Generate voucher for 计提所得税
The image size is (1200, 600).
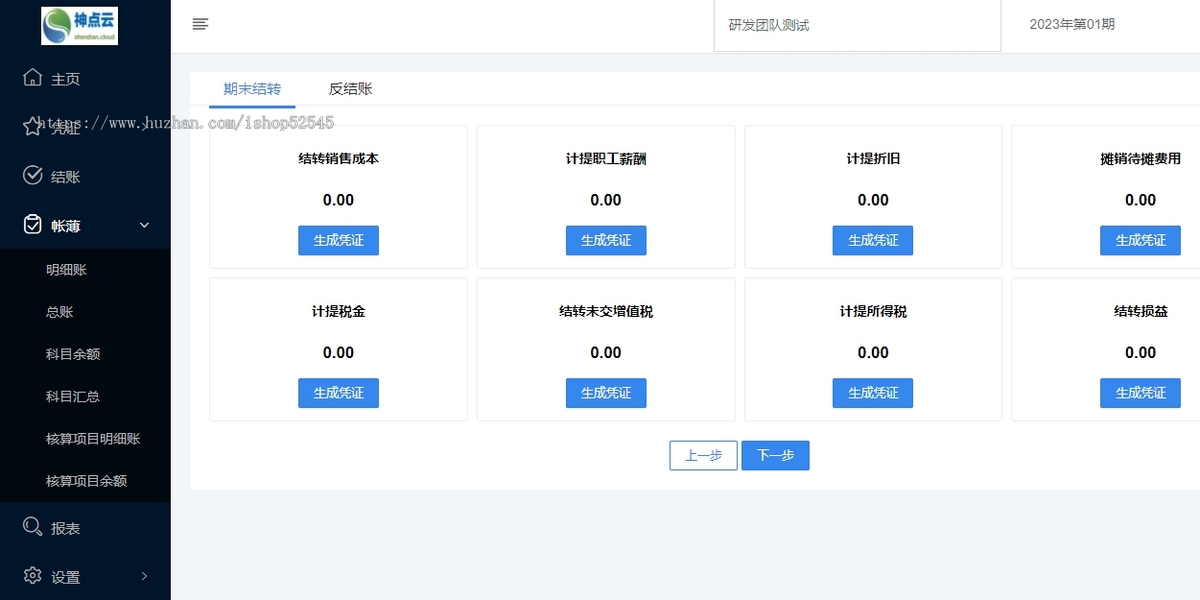[873, 393]
